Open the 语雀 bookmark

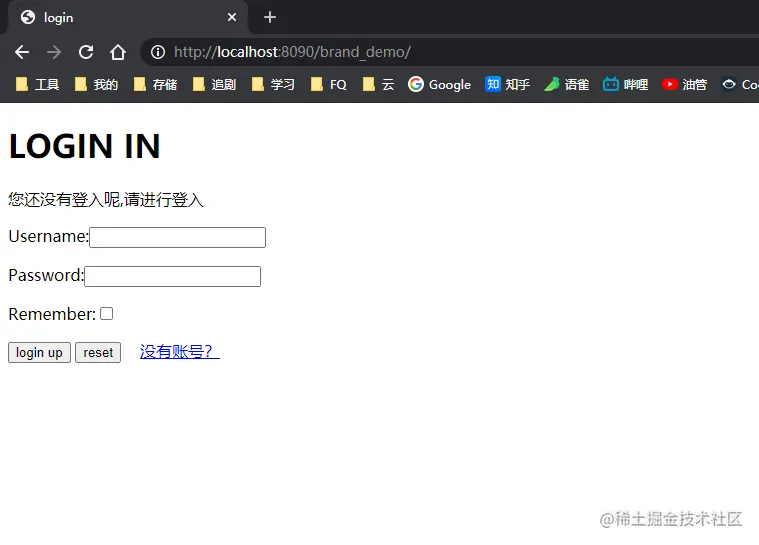click(567, 85)
